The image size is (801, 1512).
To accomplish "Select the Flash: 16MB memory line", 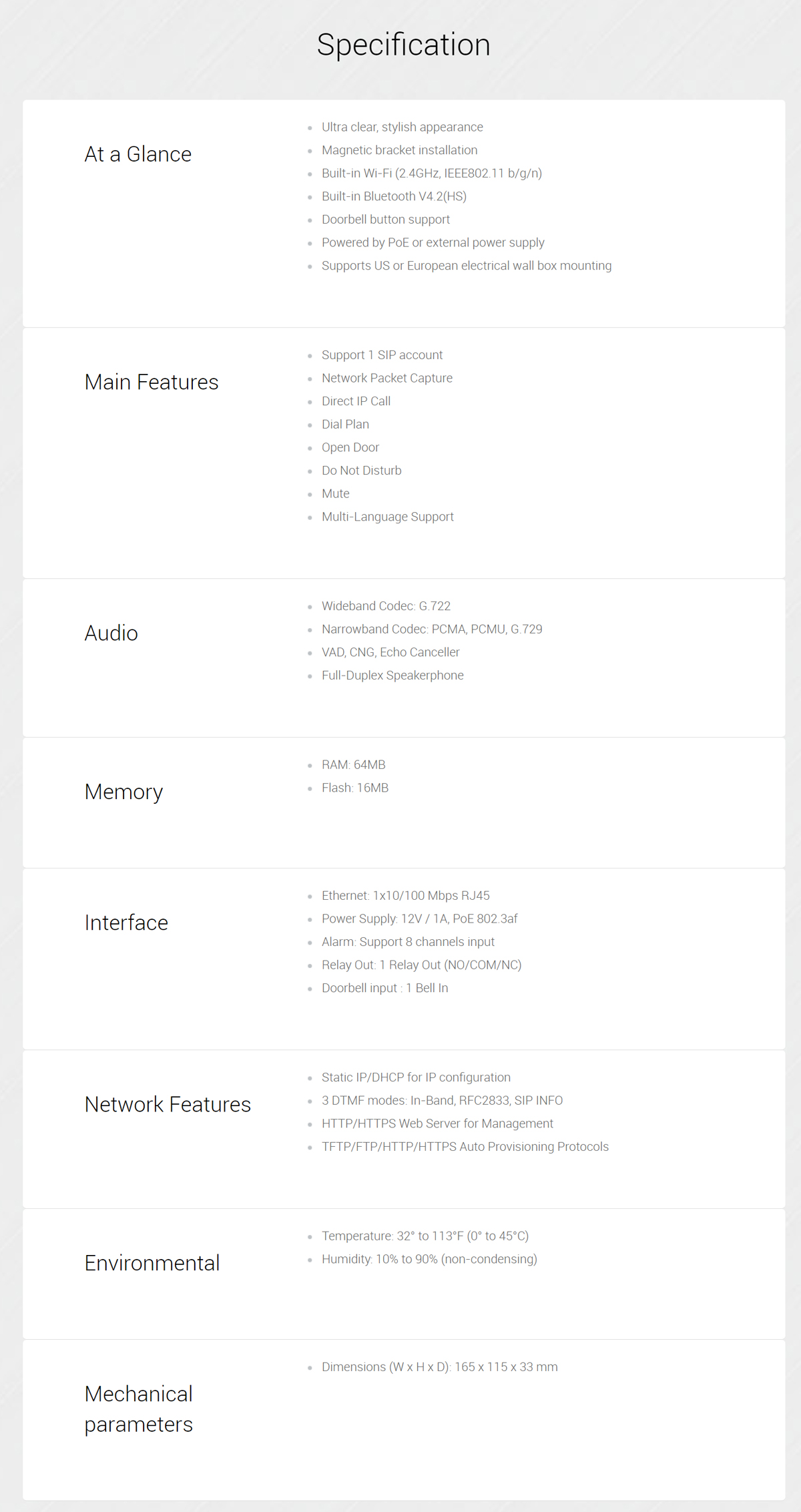I will 355,788.
